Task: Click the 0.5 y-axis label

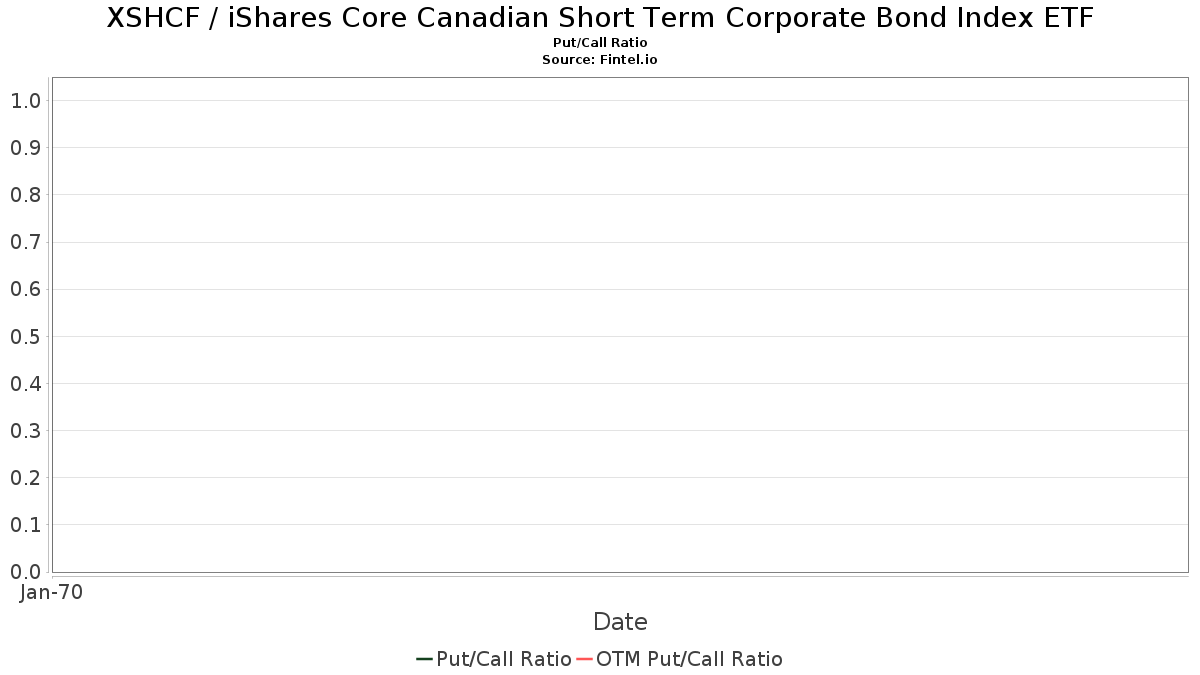Action: 25,337
